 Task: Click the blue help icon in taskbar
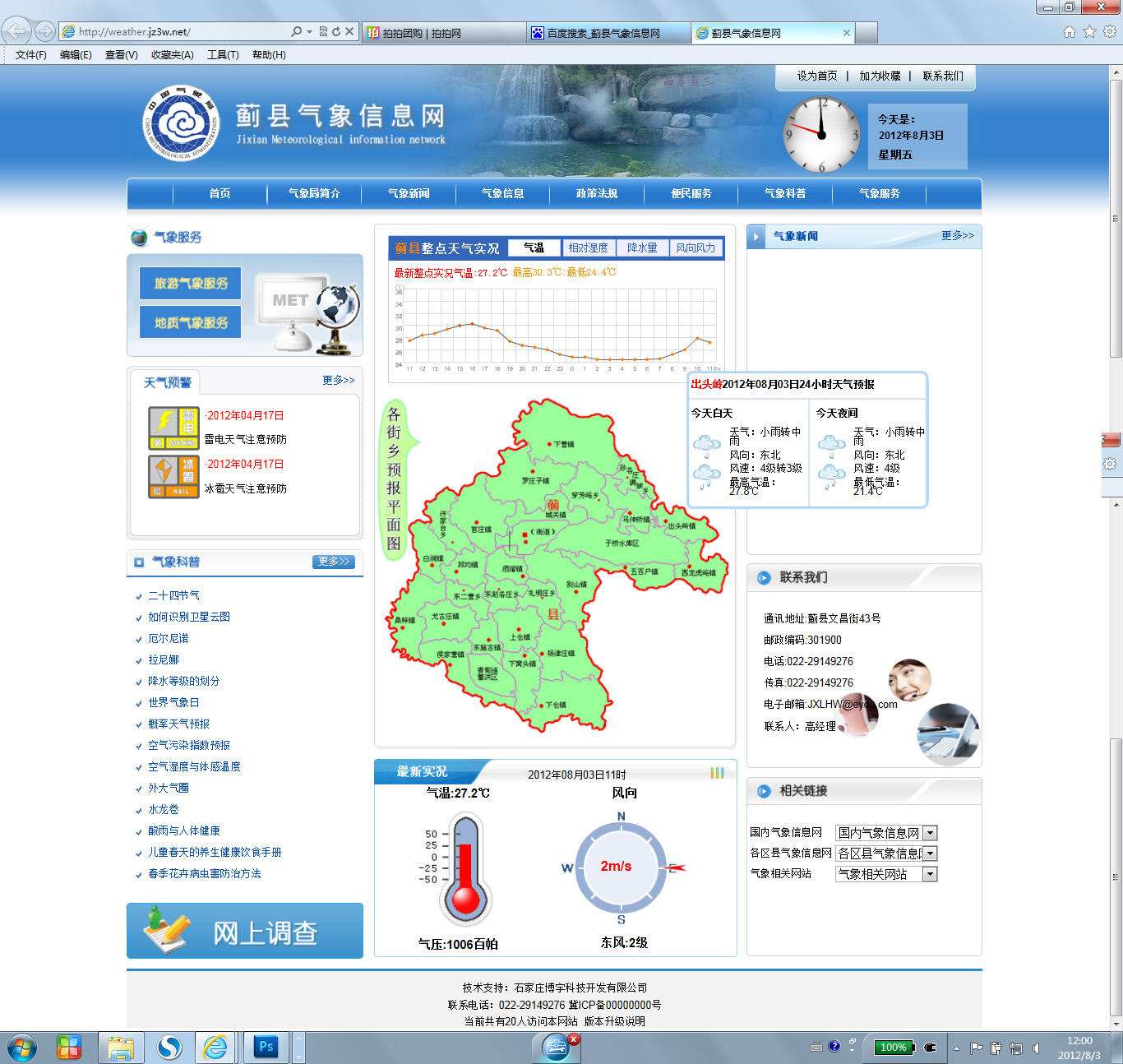(834, 1047)
